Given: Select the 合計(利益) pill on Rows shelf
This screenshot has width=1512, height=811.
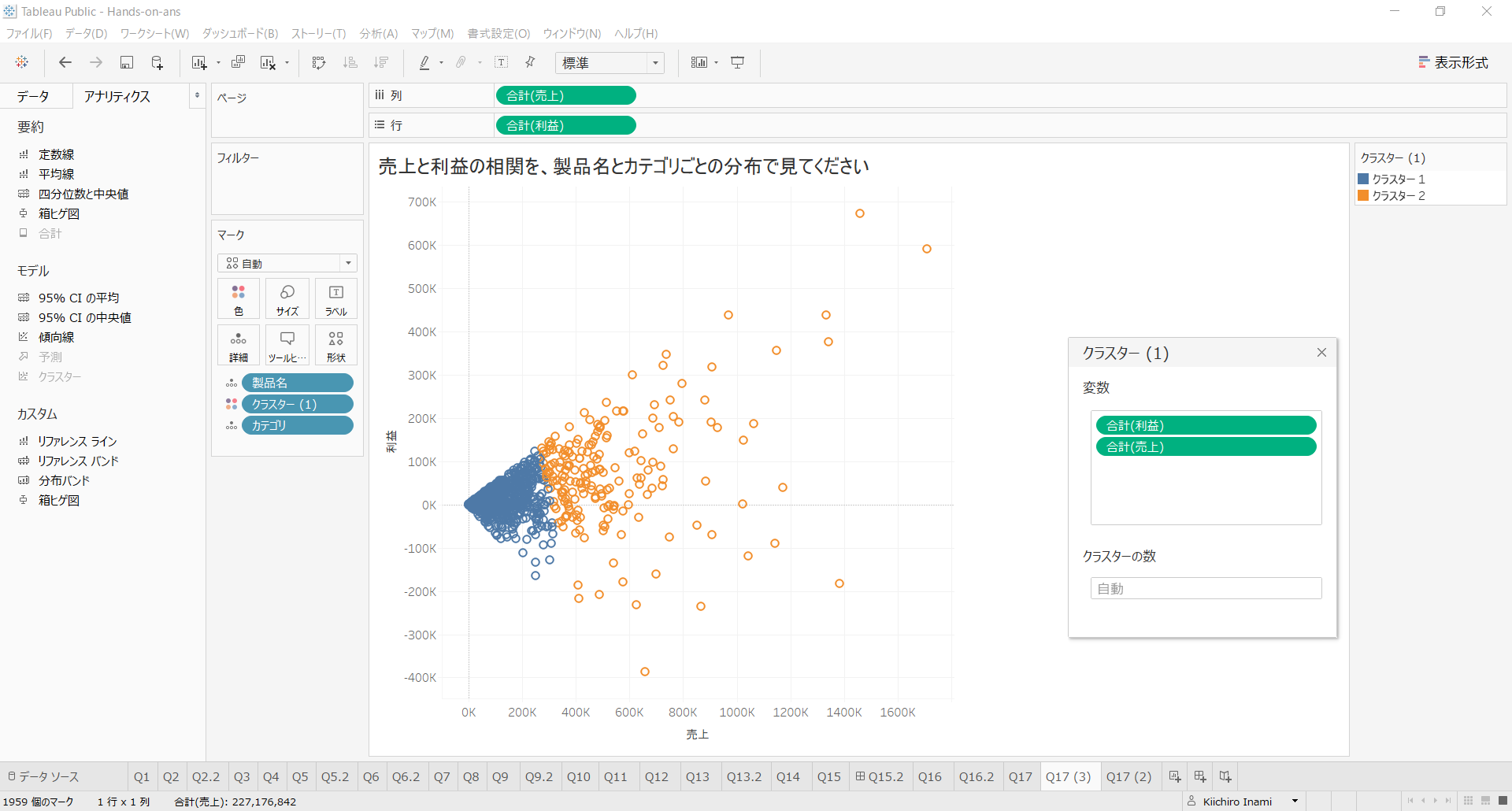Looking at the screenshot, I should point(565,125).
